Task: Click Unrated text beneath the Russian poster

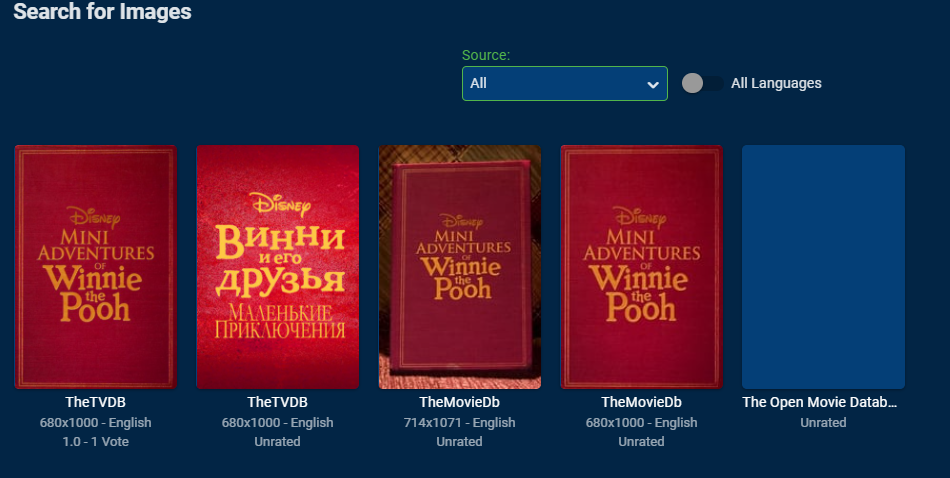Action: [x=277, y=442]
